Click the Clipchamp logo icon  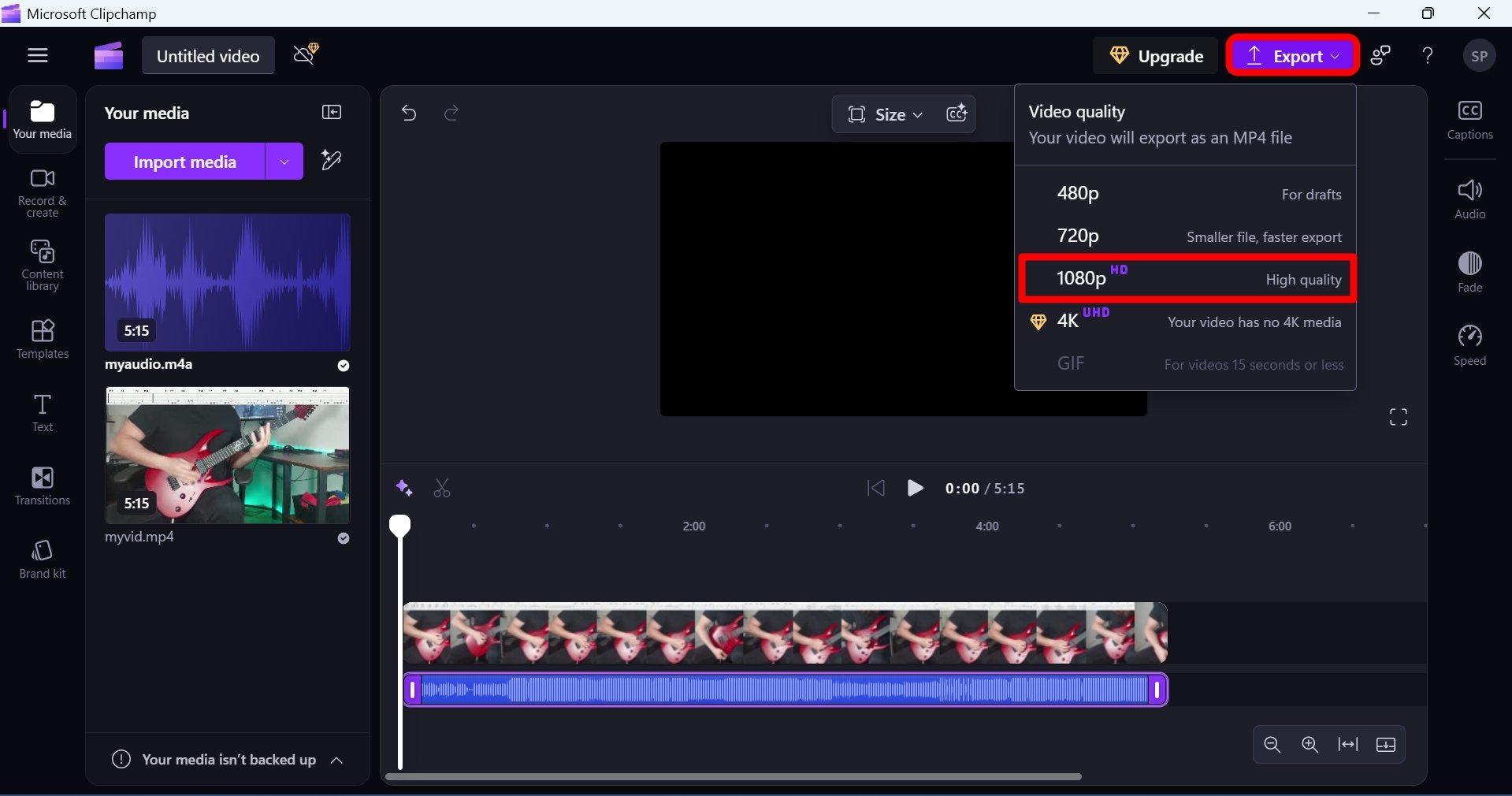coord(109,55)
